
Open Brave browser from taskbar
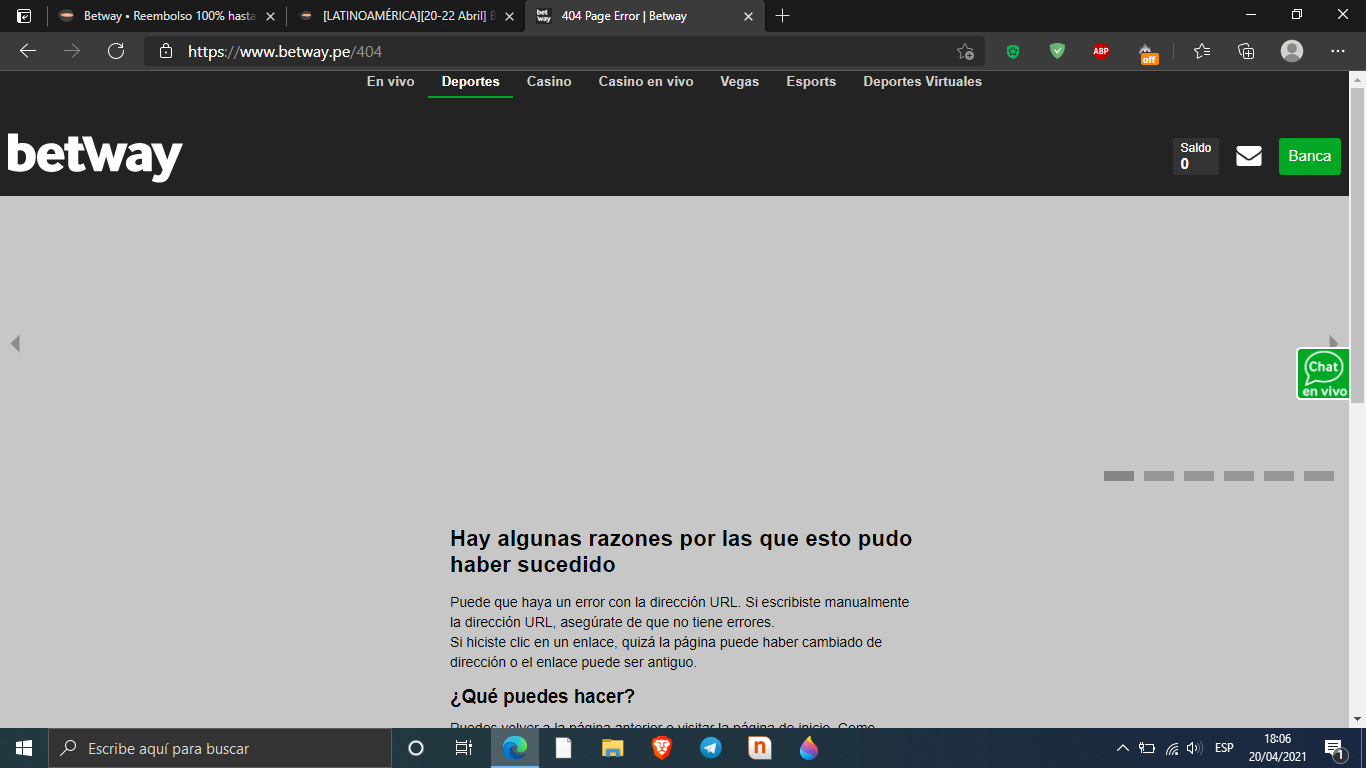(x=662, y=748)
